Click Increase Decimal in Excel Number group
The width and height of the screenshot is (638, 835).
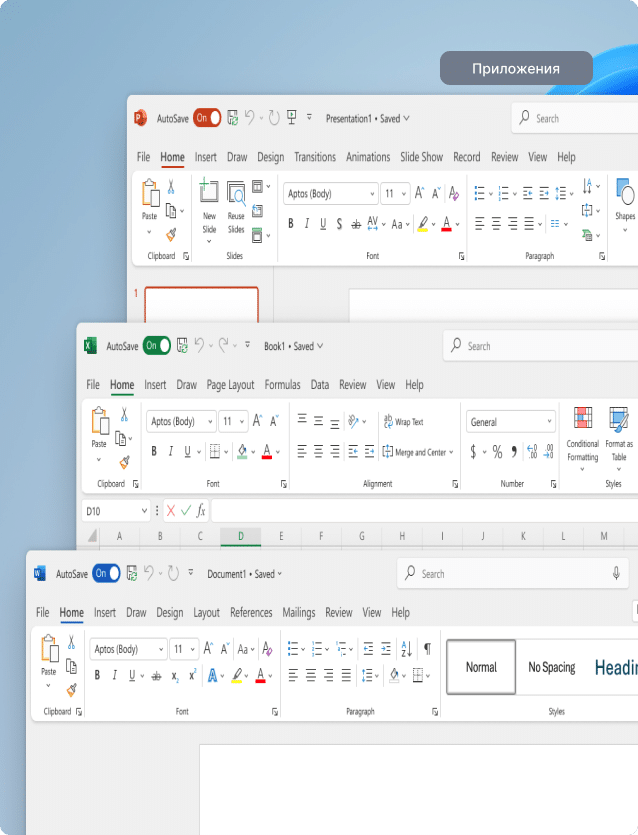tap(532, 452)
